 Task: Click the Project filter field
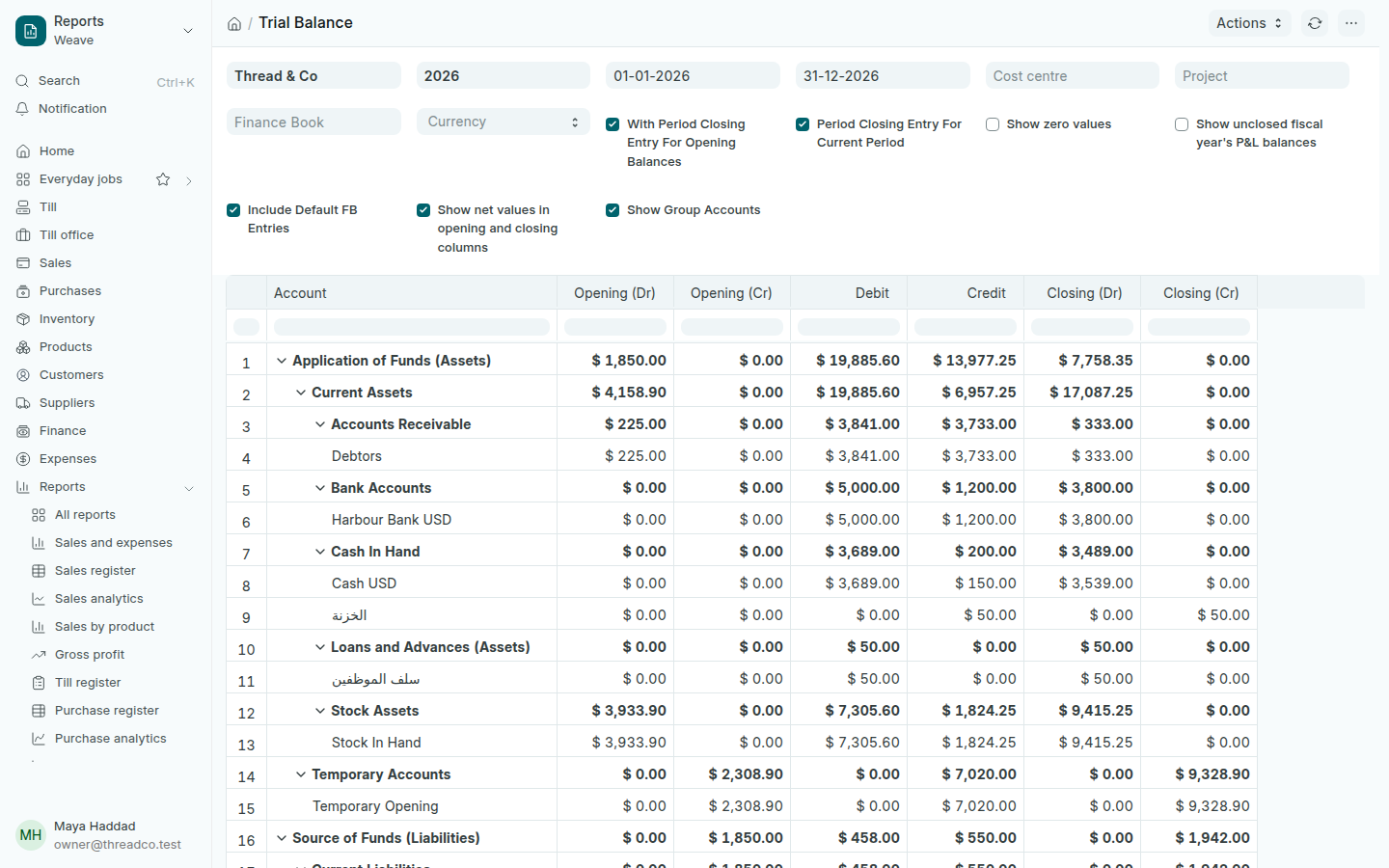(1262, 75)
